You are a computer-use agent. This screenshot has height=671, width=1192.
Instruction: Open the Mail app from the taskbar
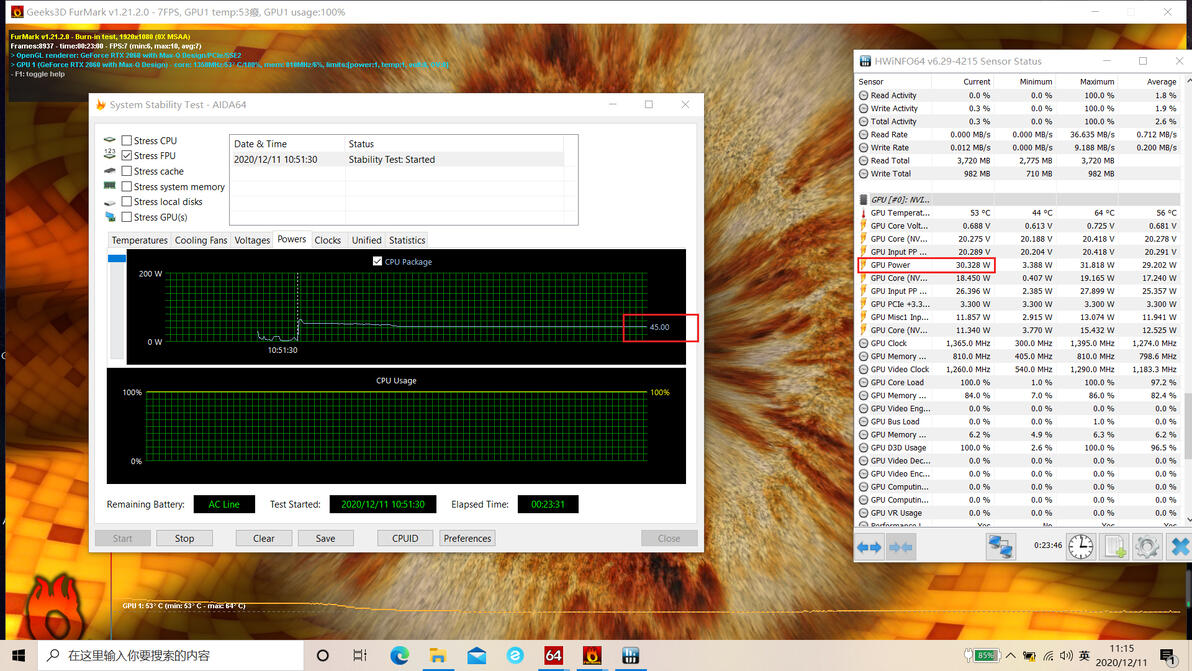click(477, 655)
